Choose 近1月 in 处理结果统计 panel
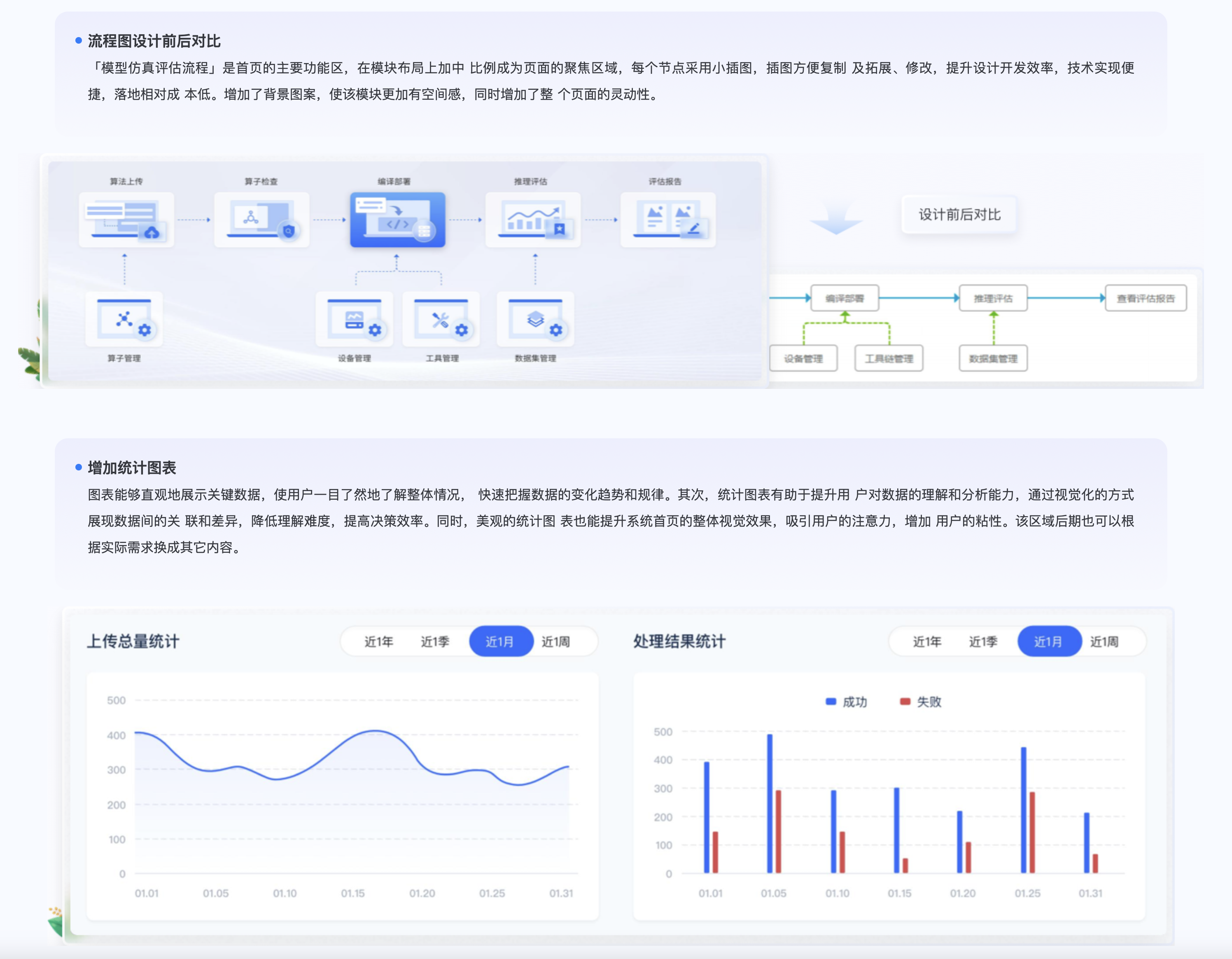Screen dimensions: 1232x959 (1048, 641)
